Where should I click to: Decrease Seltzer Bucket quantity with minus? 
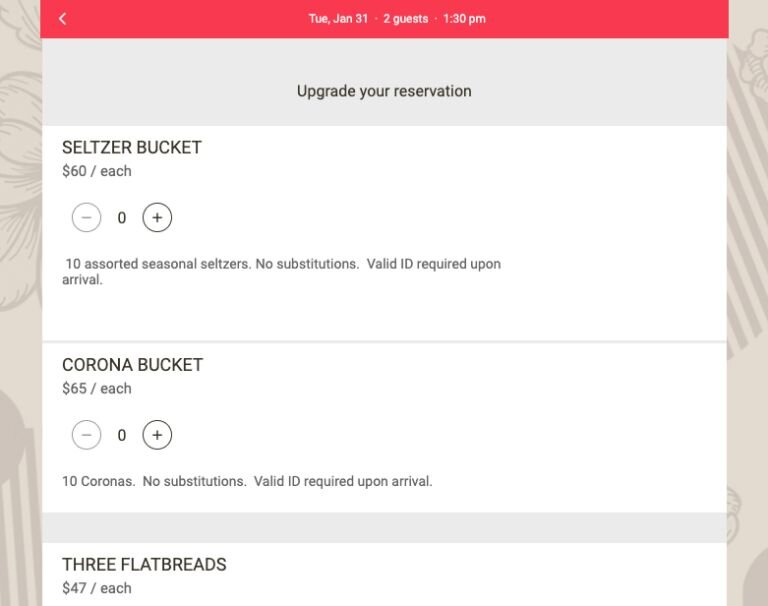tap(87, 217)
